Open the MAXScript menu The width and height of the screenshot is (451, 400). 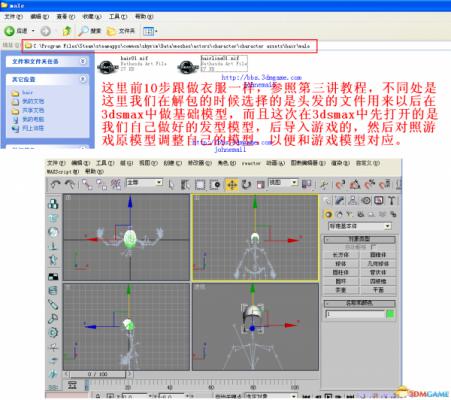click(x=63, y=172)
